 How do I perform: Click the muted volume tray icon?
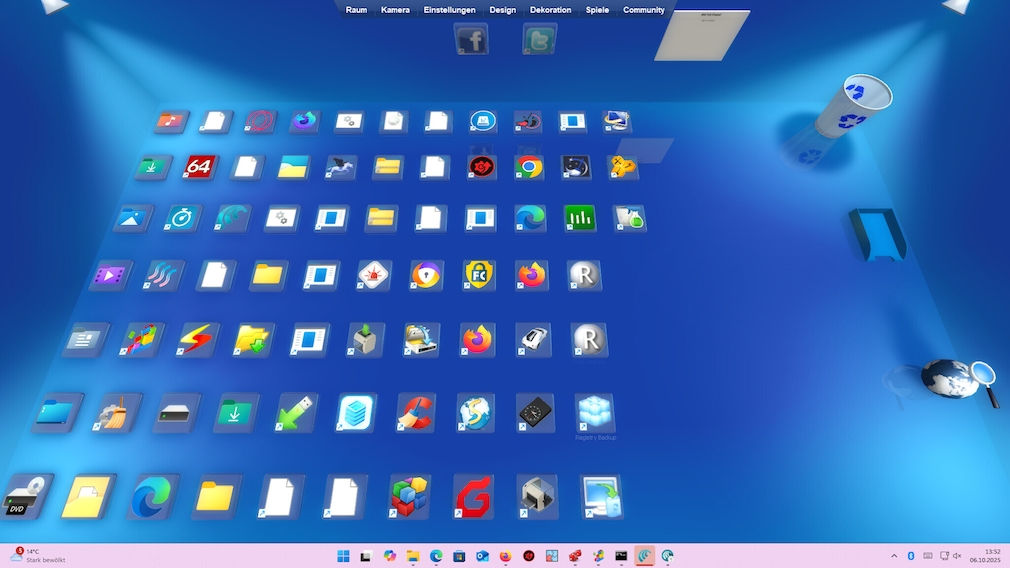[957, 556]
